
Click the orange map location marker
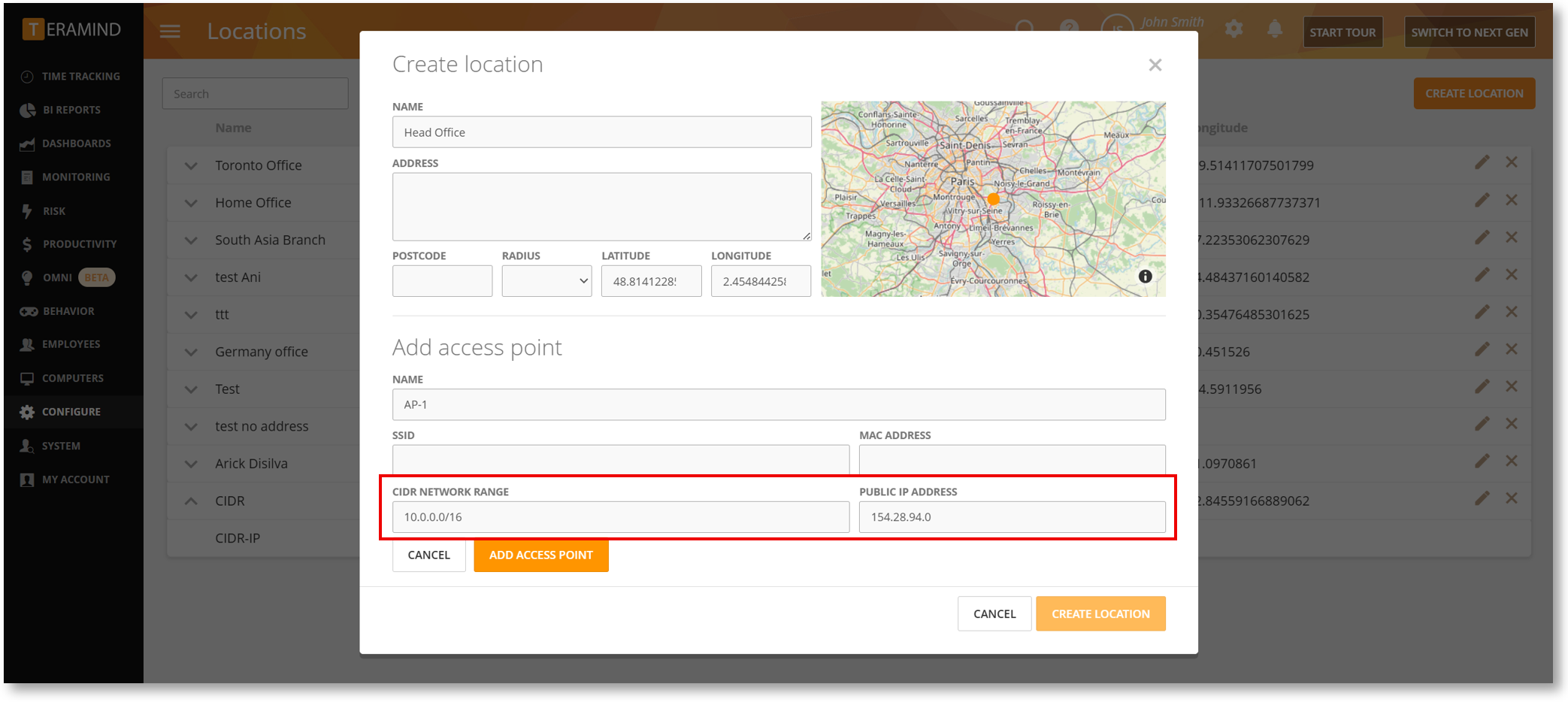click(x=993, y=199)
